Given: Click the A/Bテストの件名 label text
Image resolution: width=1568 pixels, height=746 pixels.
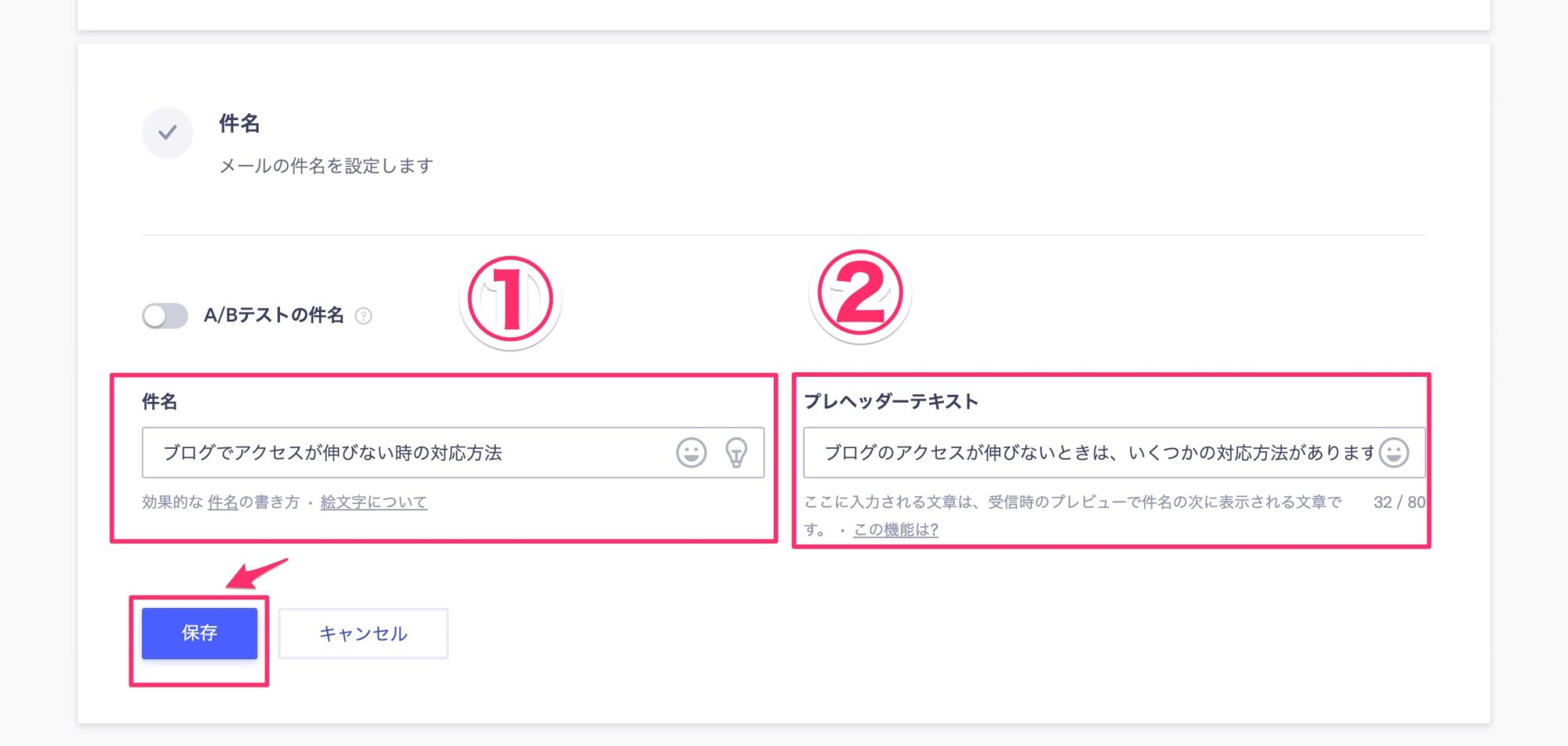Looking at the screenshot, I should pos(274,315).
